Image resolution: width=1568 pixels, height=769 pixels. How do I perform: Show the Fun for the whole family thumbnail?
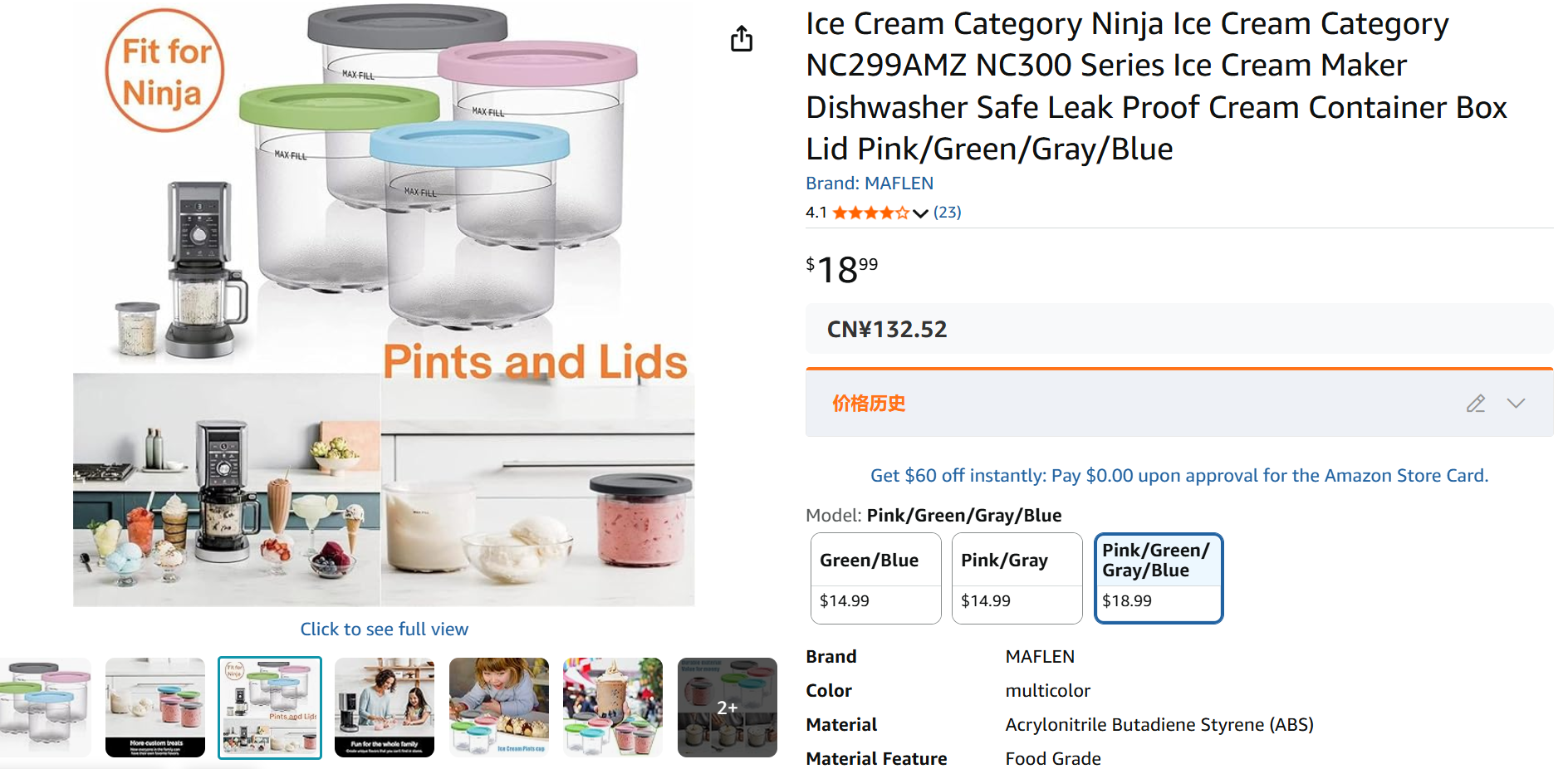pyautogui.click(x=385, y=708)
